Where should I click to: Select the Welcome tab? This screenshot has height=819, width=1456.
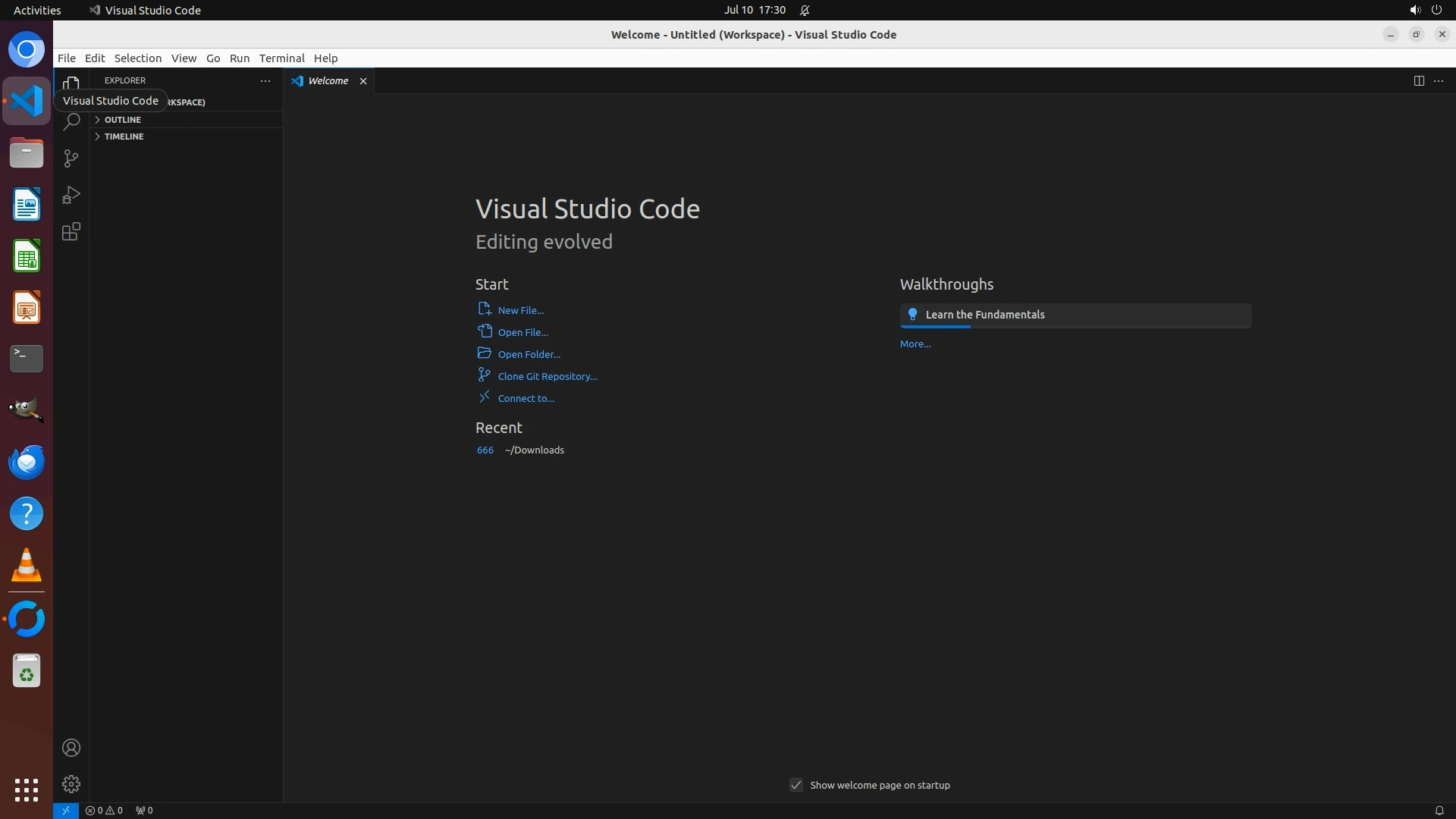(x=328, y=80)
